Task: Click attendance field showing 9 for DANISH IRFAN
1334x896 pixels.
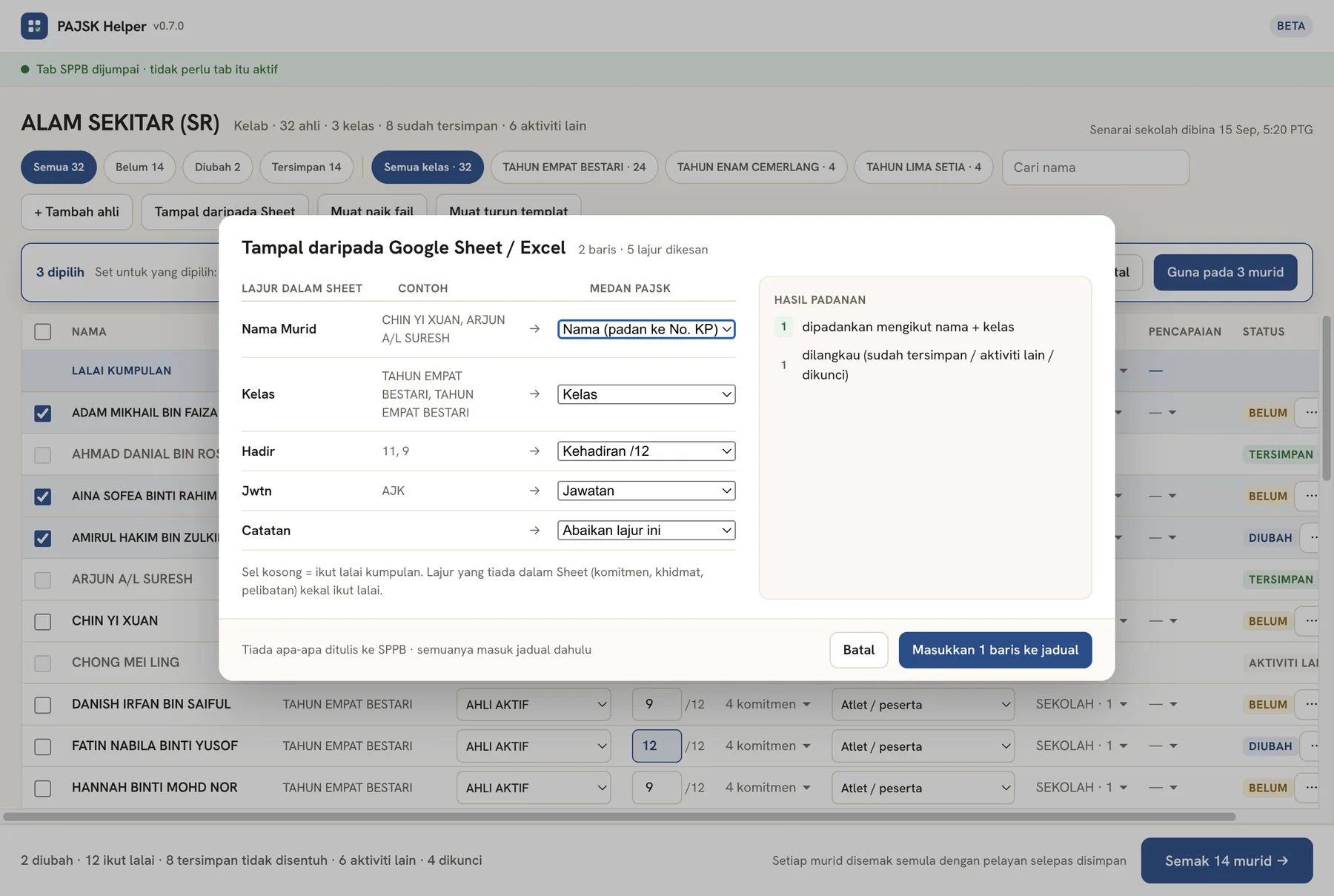Action: click(x=657, y=704)
